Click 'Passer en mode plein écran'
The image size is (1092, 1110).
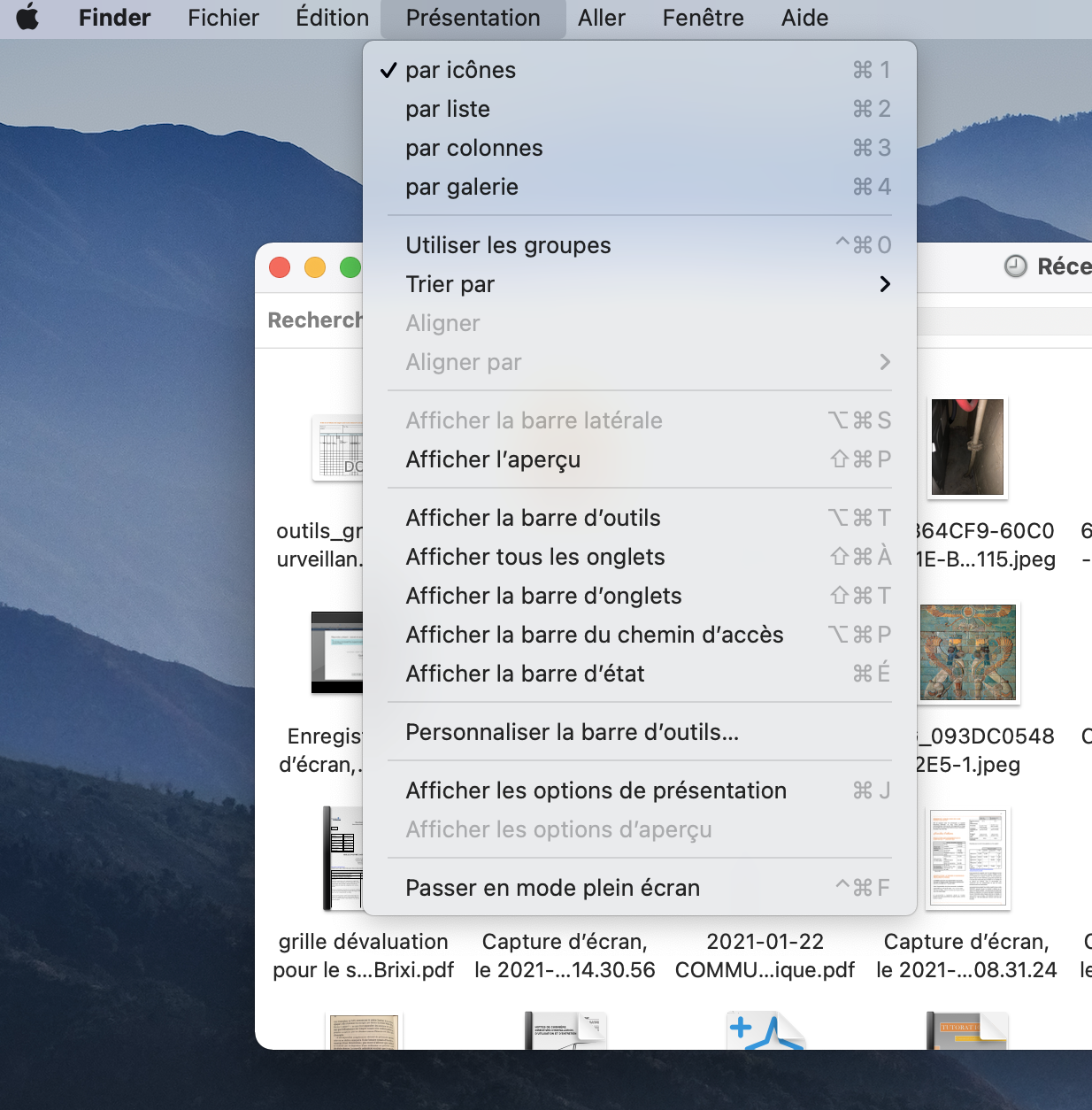coord(552,888)
